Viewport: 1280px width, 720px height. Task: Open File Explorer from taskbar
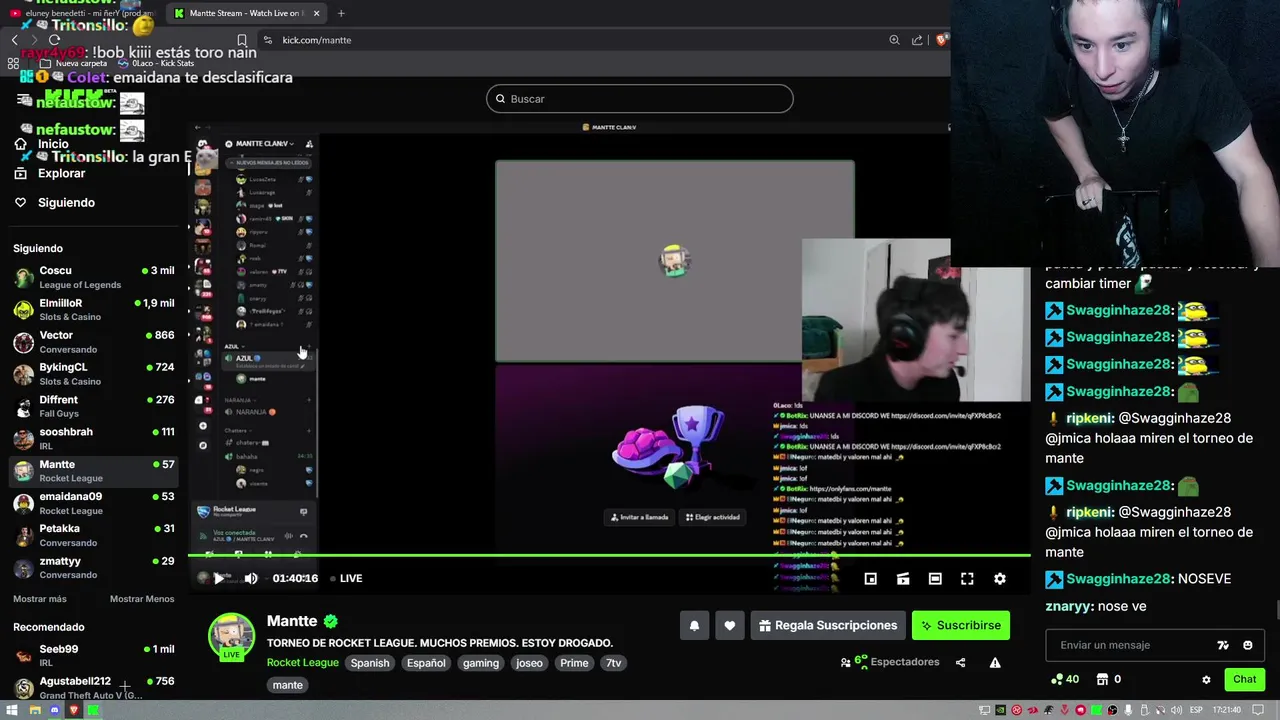pyautogui.click(x=34, y=710)
